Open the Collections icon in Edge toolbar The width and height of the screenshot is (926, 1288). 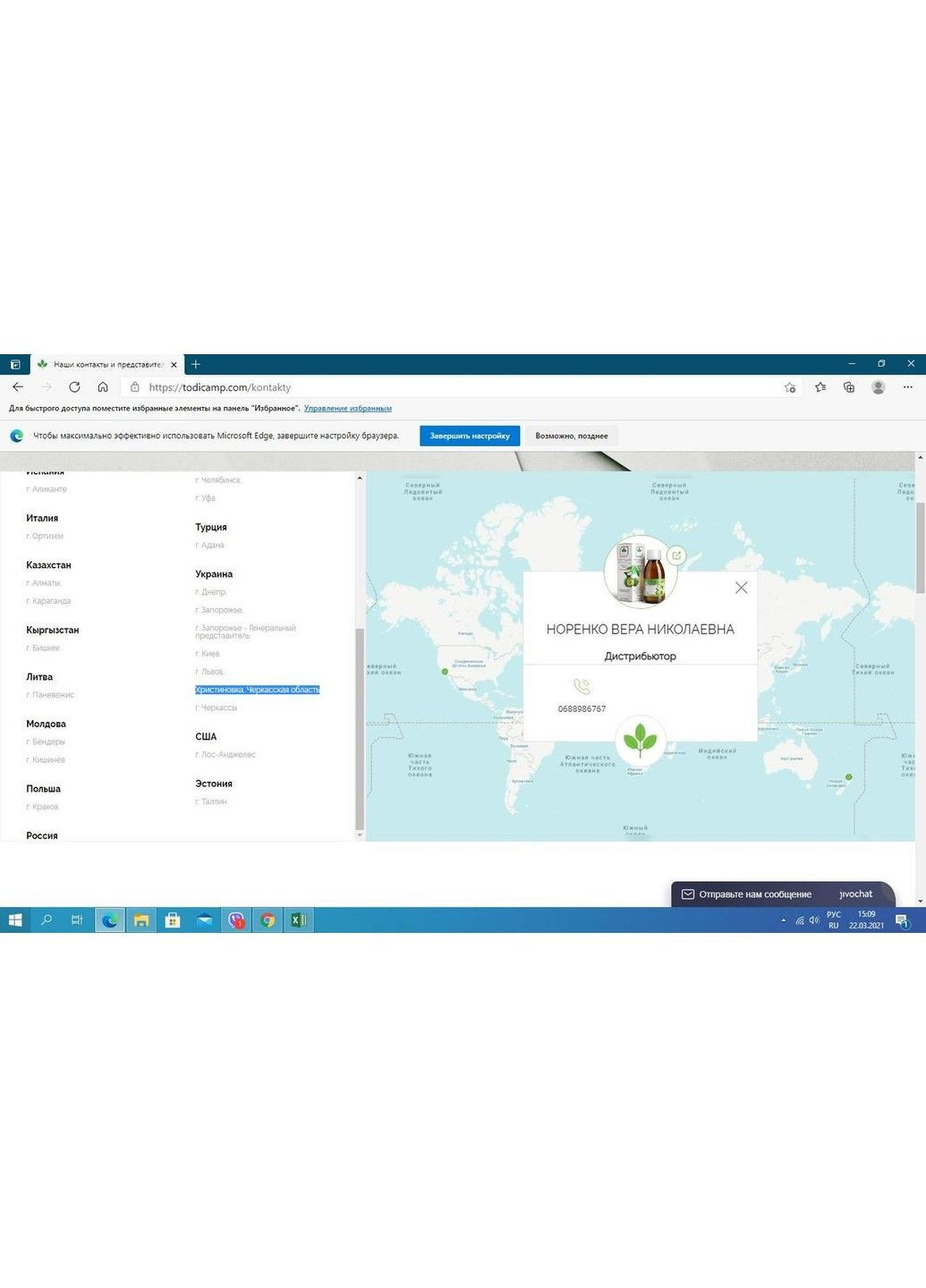pos(849,387)
